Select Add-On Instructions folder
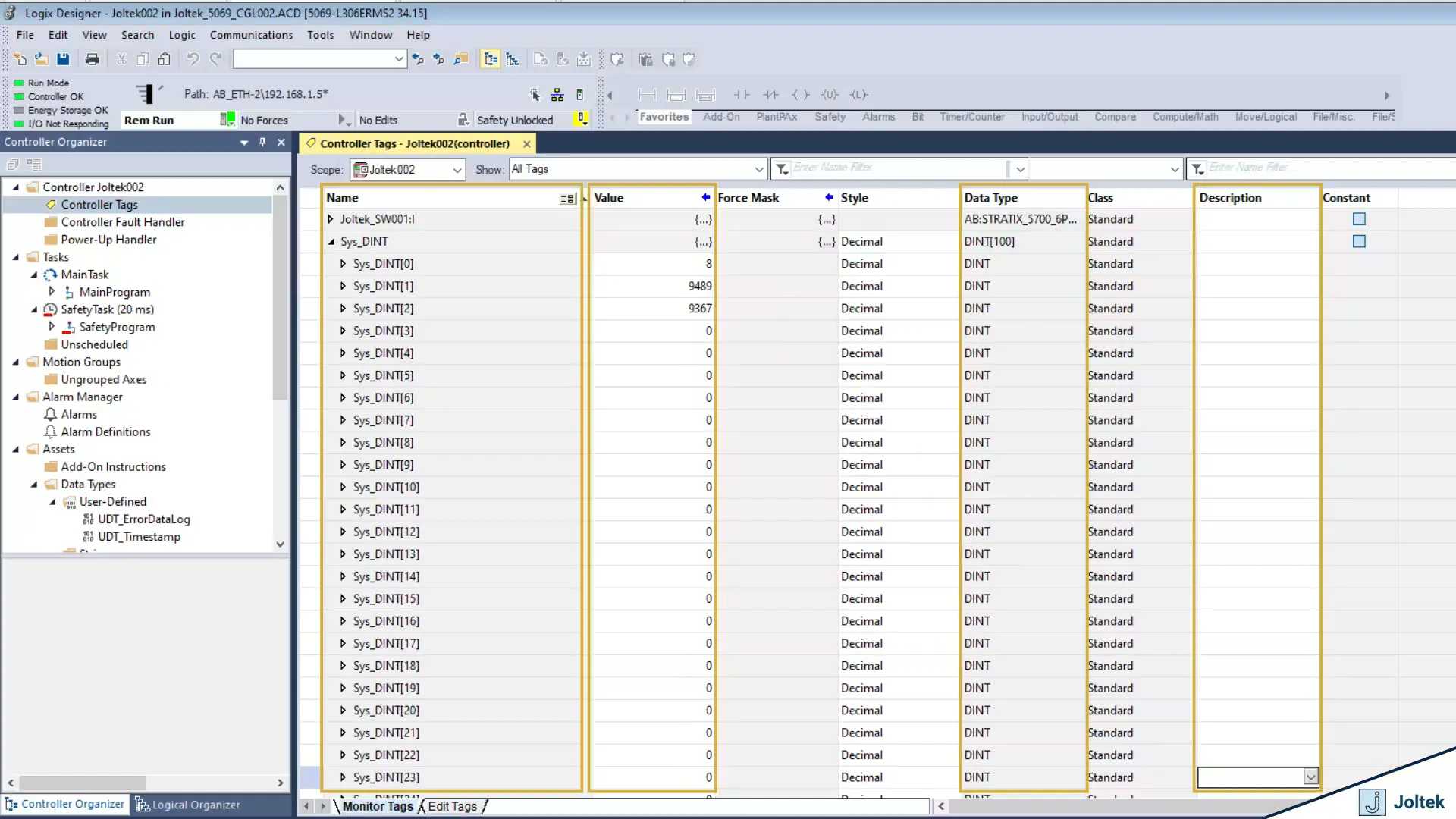Viewport: 1456px width, 819px height. 114,467
